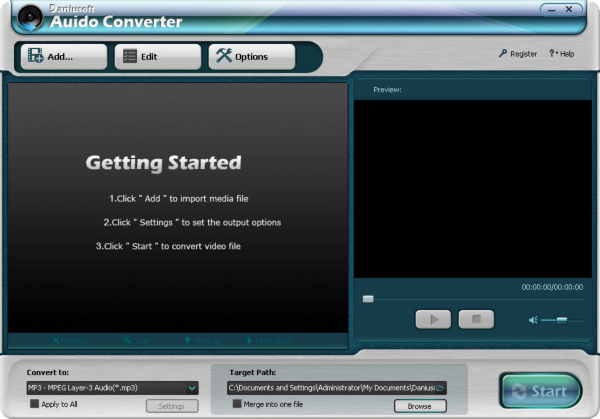
Task: Expand the Convert to format dropdown
Action: (x=192, y=388)
